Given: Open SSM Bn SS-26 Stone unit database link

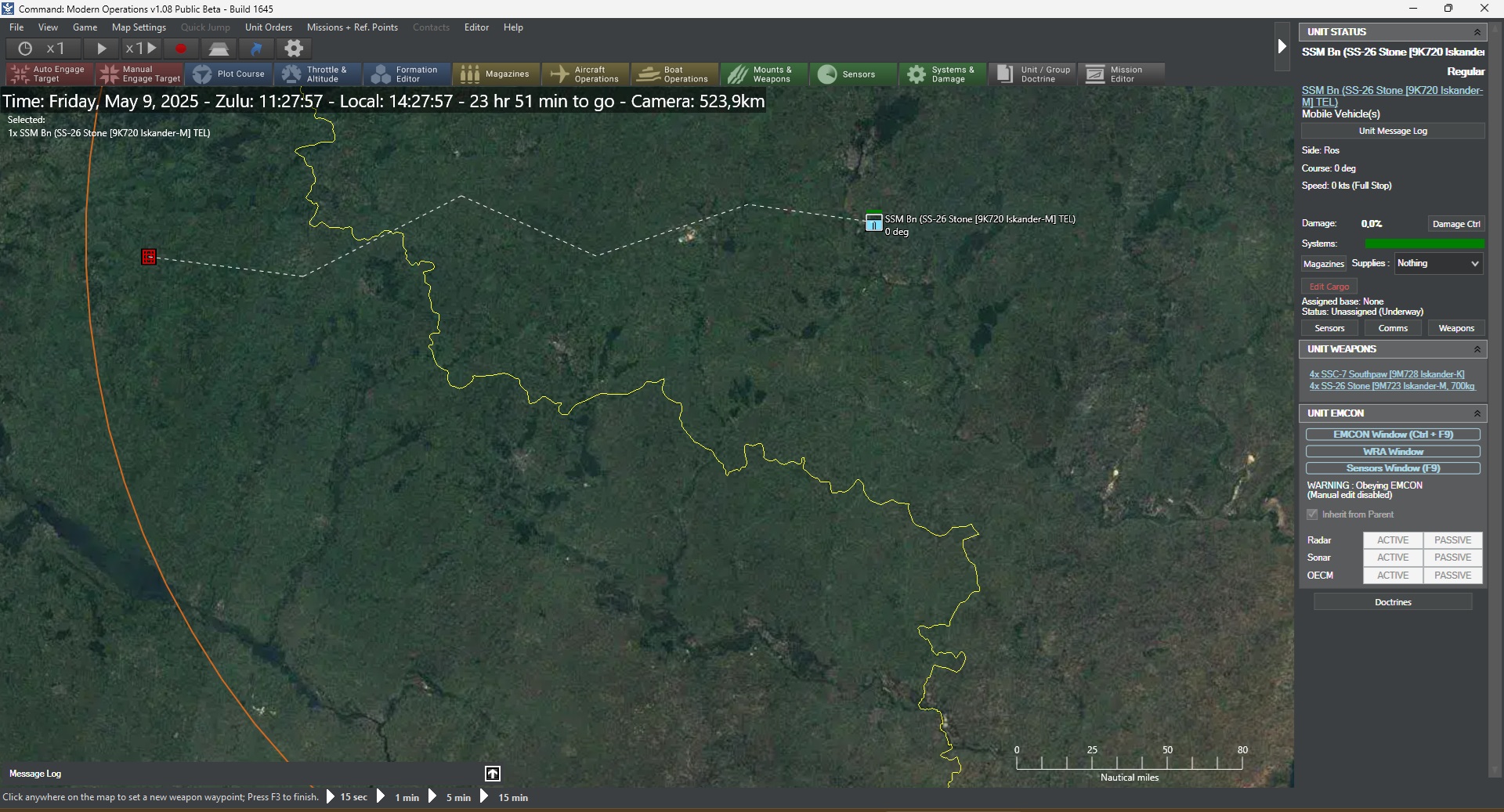Looking at the screenshot, I should click(1392, 96).
